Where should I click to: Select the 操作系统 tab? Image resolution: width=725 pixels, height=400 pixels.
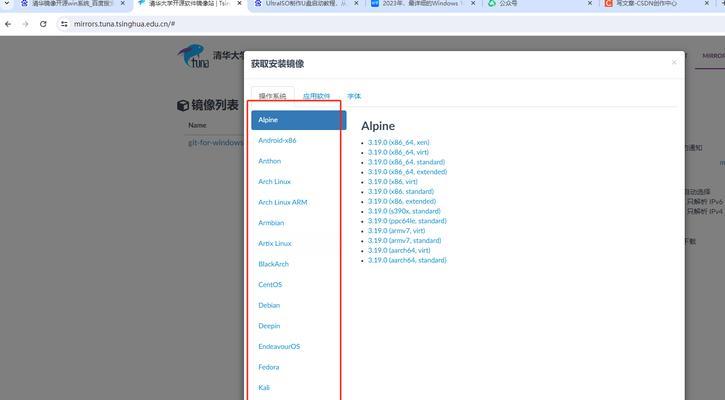272,96
